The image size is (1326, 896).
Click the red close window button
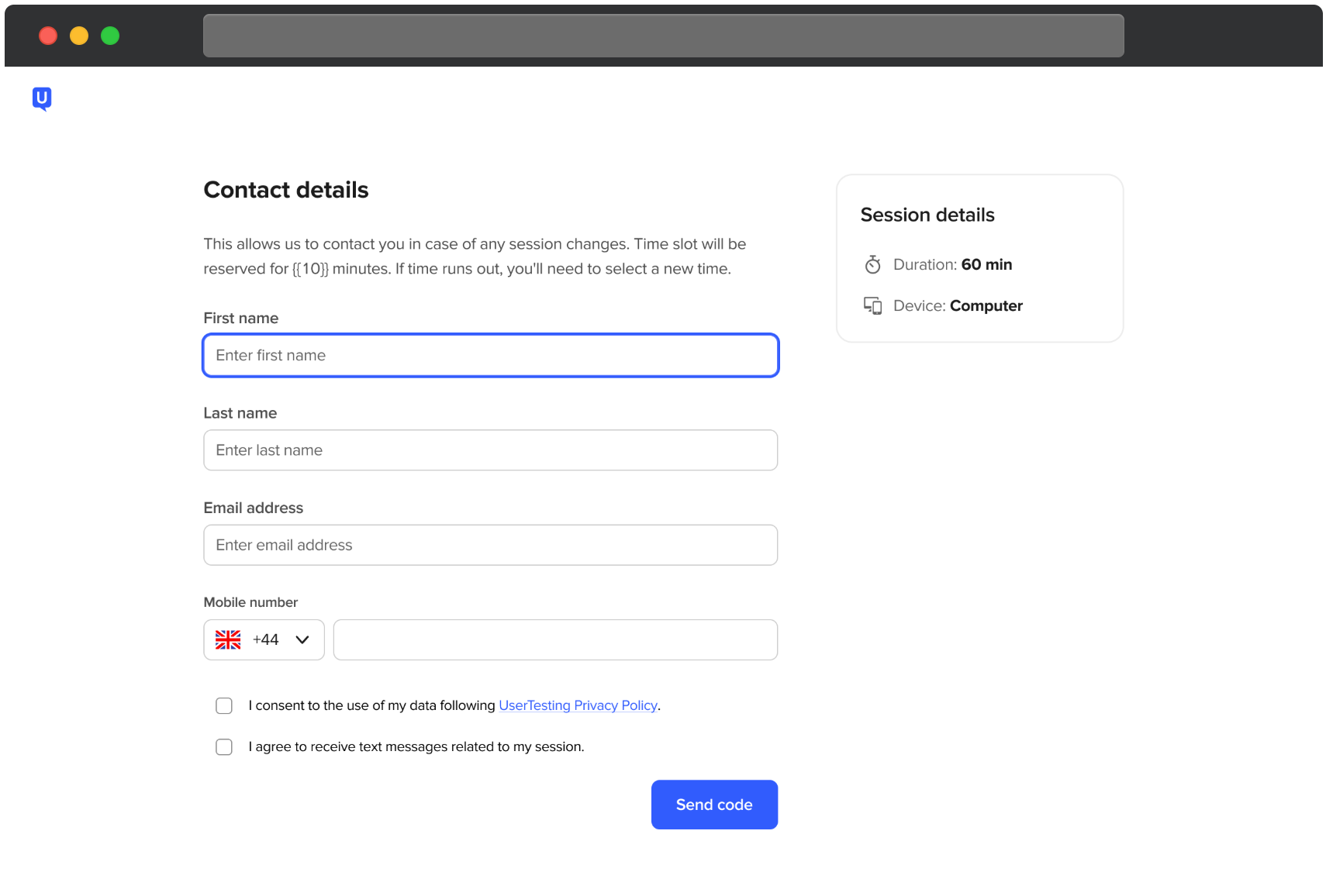(48, 36)
